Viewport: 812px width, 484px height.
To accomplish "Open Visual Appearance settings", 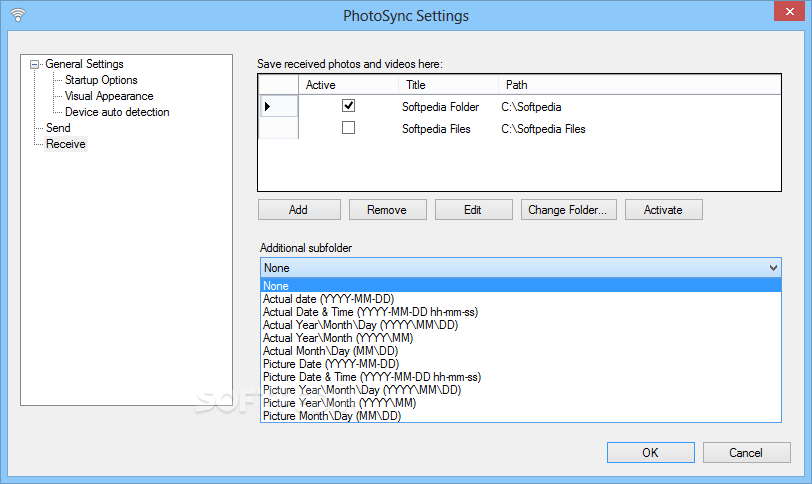I will (x=109, y=96).
